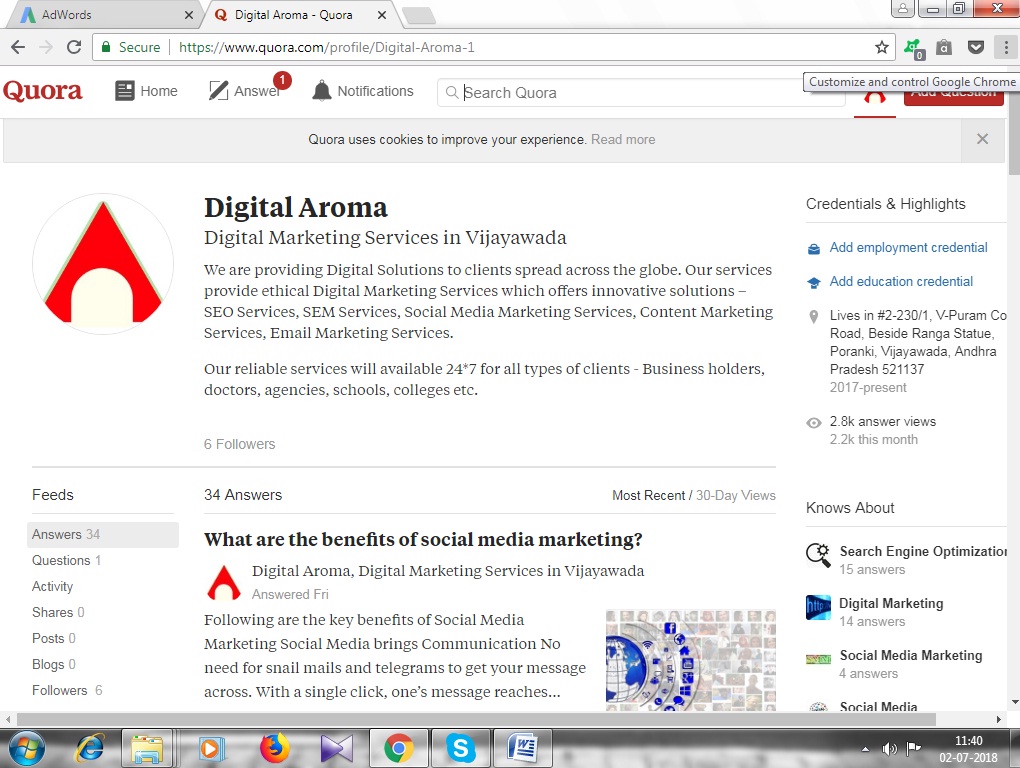Show hidden system tray icons

tap(865, 749)
